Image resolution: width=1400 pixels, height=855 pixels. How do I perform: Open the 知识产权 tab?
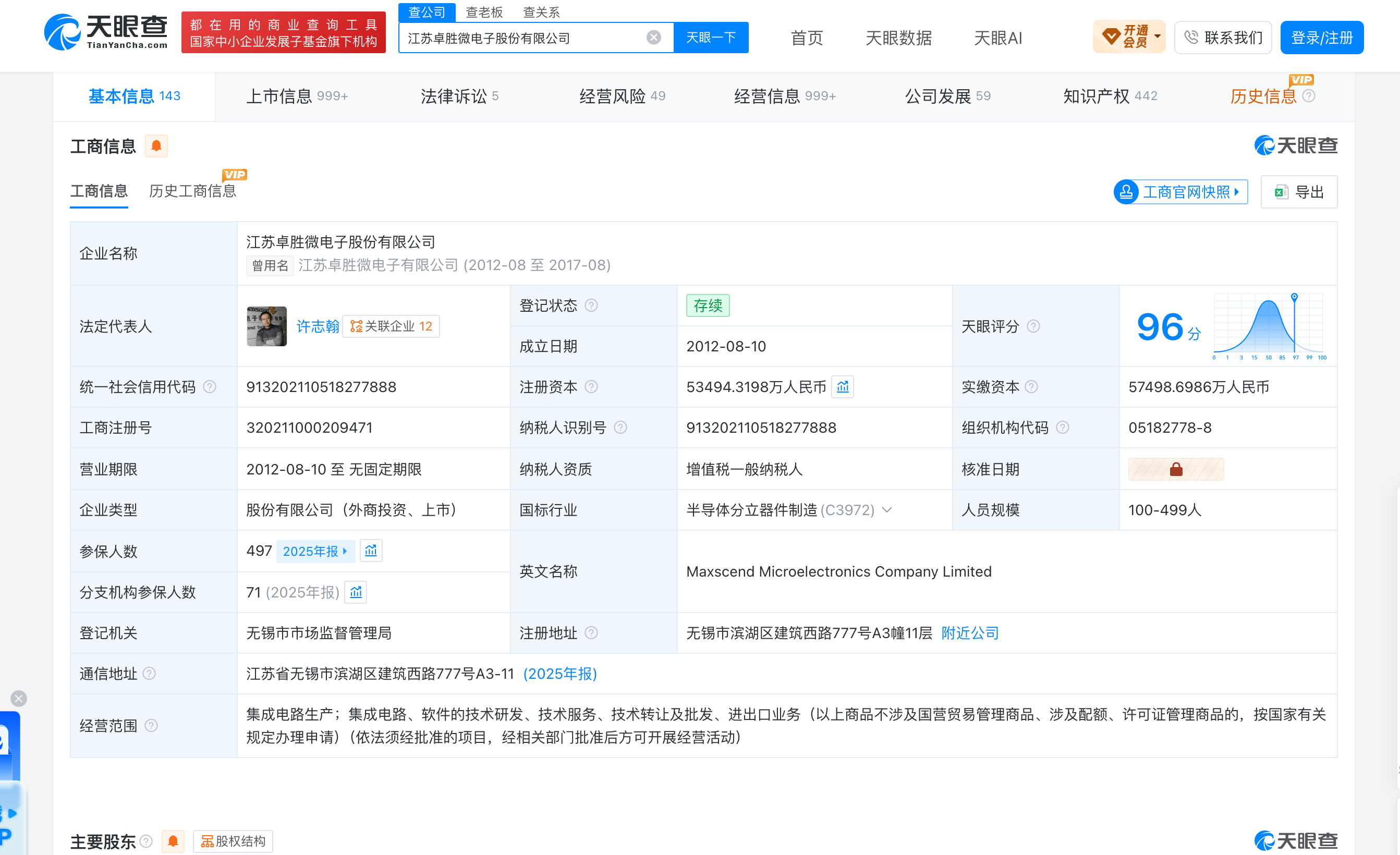(1110, 96)
